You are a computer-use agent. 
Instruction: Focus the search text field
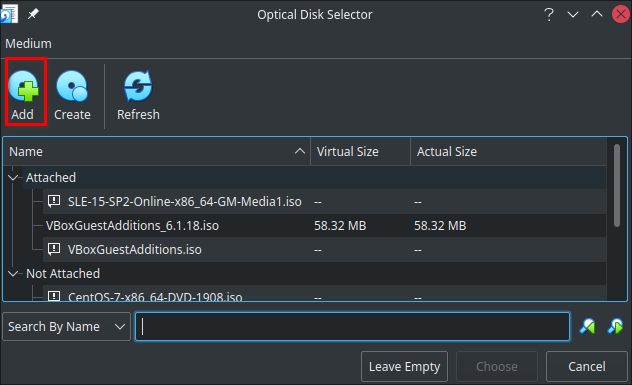point(352,327)
